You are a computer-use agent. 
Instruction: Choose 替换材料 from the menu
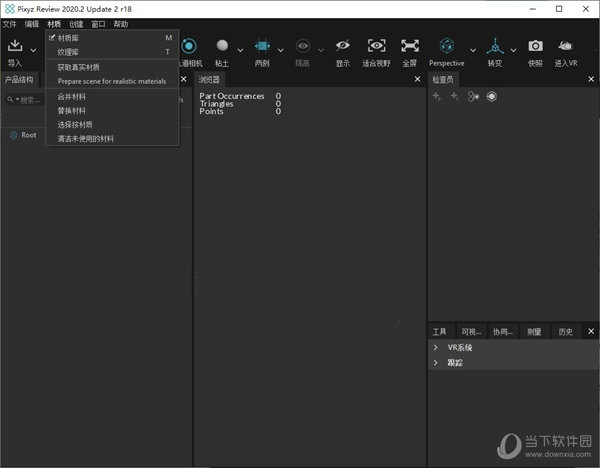tap(112, 111)
